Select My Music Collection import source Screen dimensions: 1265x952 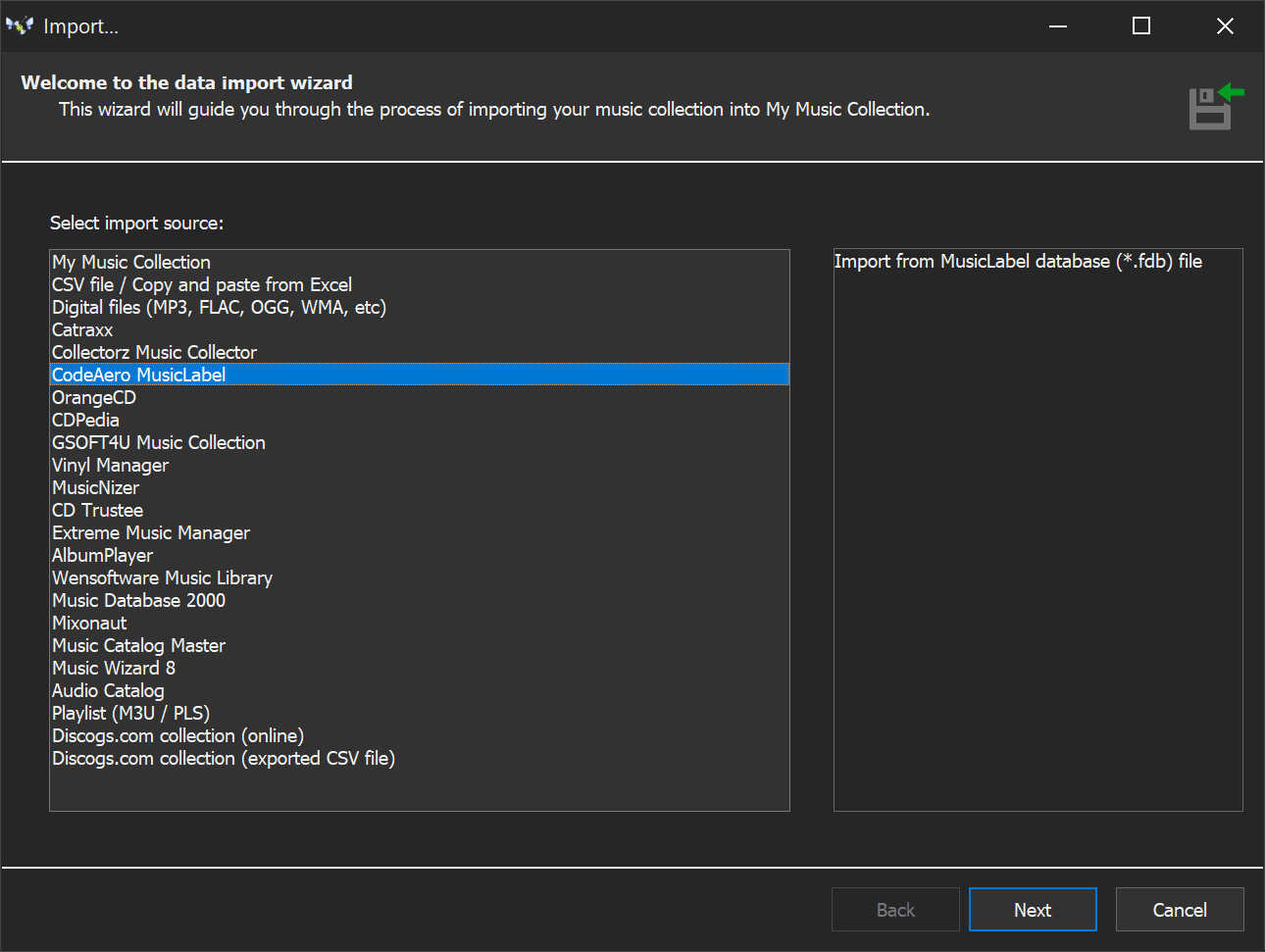click(x=420, y=262)
